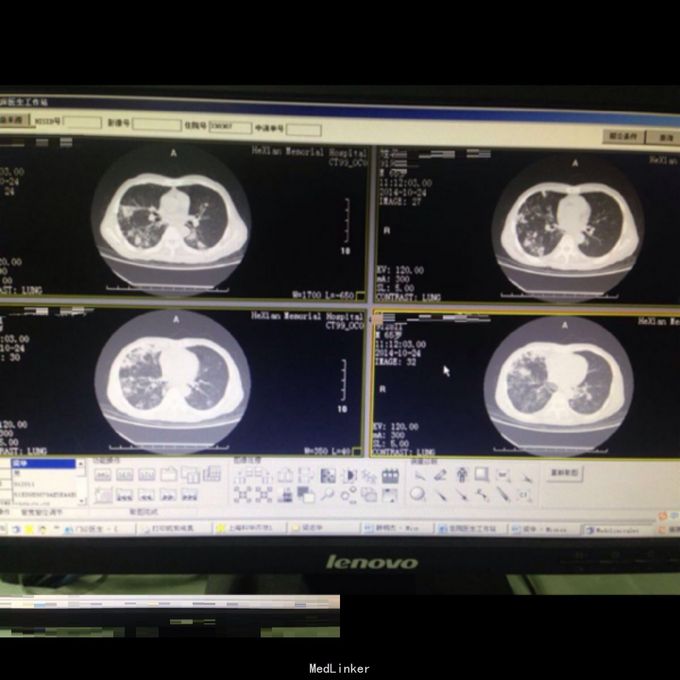Click the grid calendar icon in image toolbar
This screenshot has width=680, height=680.
[391, 476]
